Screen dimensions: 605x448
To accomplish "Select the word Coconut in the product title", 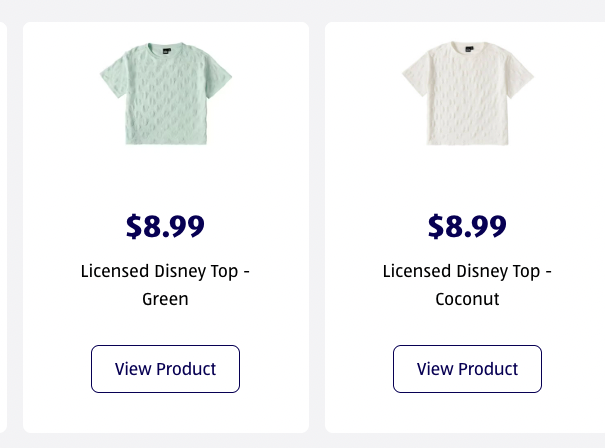I will click(x=467, y=298).
